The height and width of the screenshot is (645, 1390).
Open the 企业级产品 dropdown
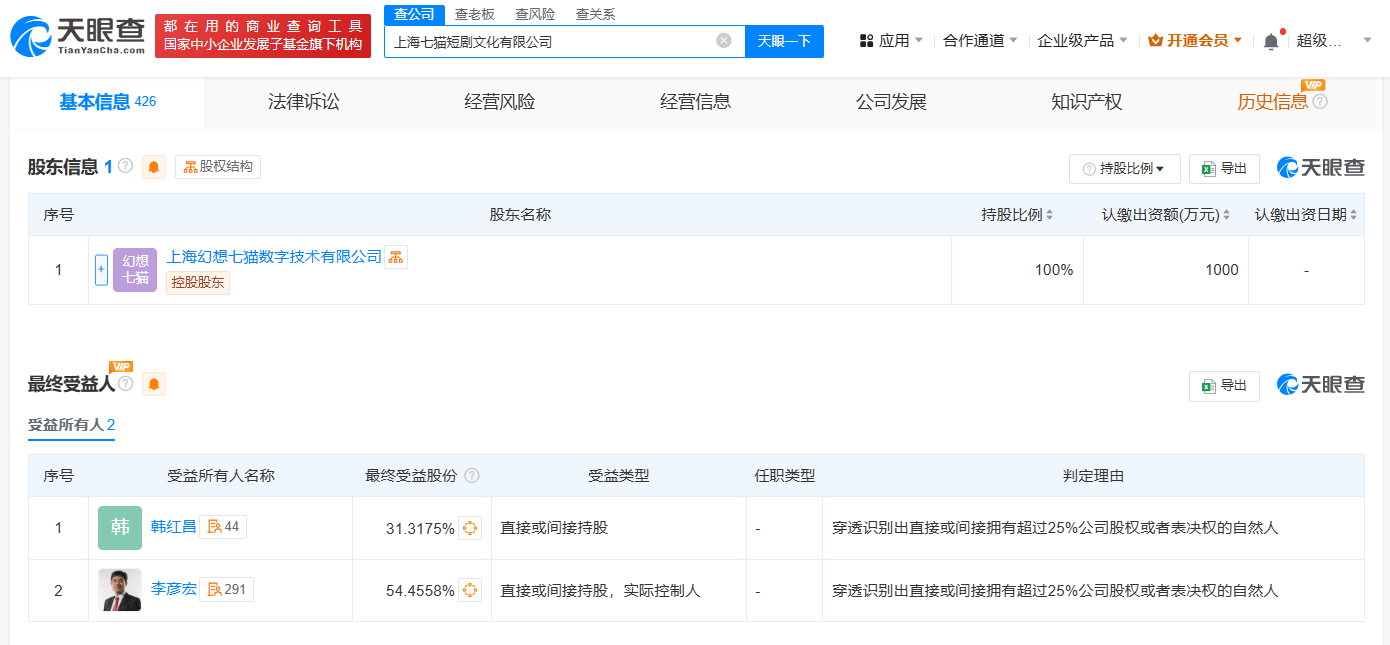1082,41
